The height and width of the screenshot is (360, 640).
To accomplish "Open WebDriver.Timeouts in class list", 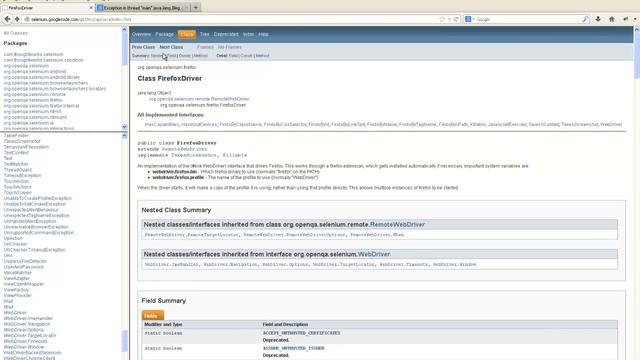I will pyautogui.click(x=25, y=341).
